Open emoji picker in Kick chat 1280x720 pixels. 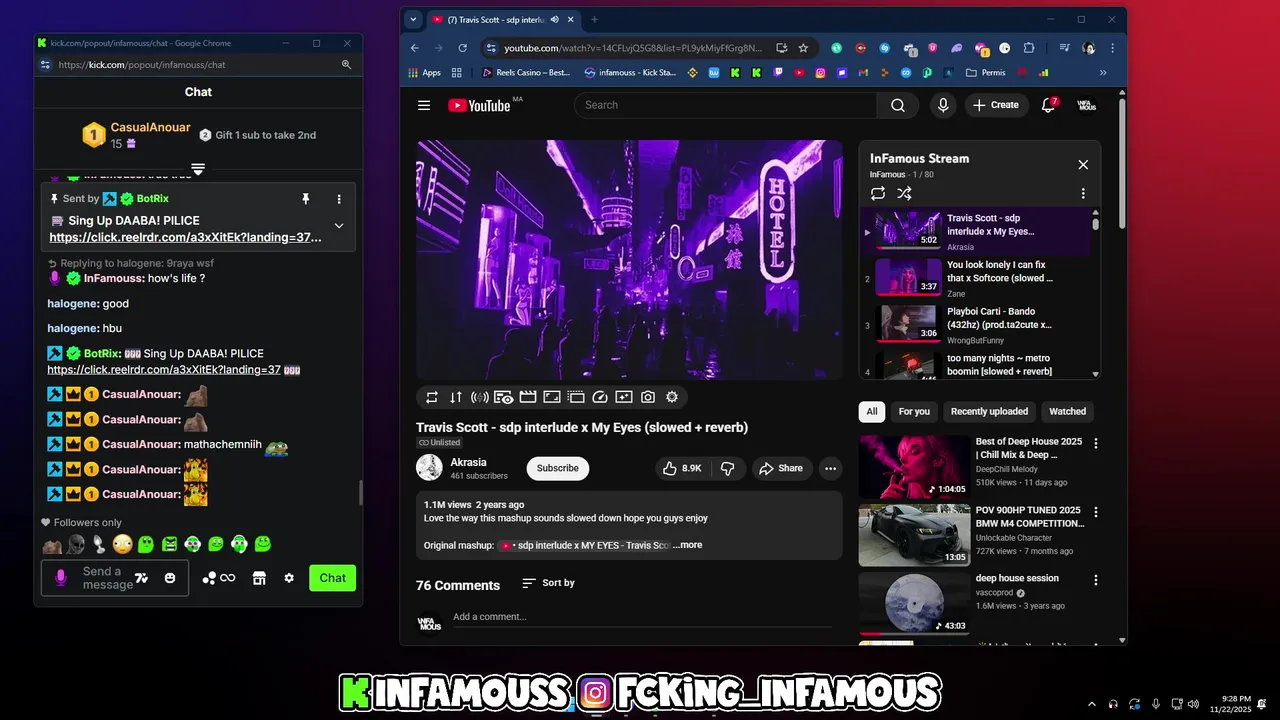(170, 578)
